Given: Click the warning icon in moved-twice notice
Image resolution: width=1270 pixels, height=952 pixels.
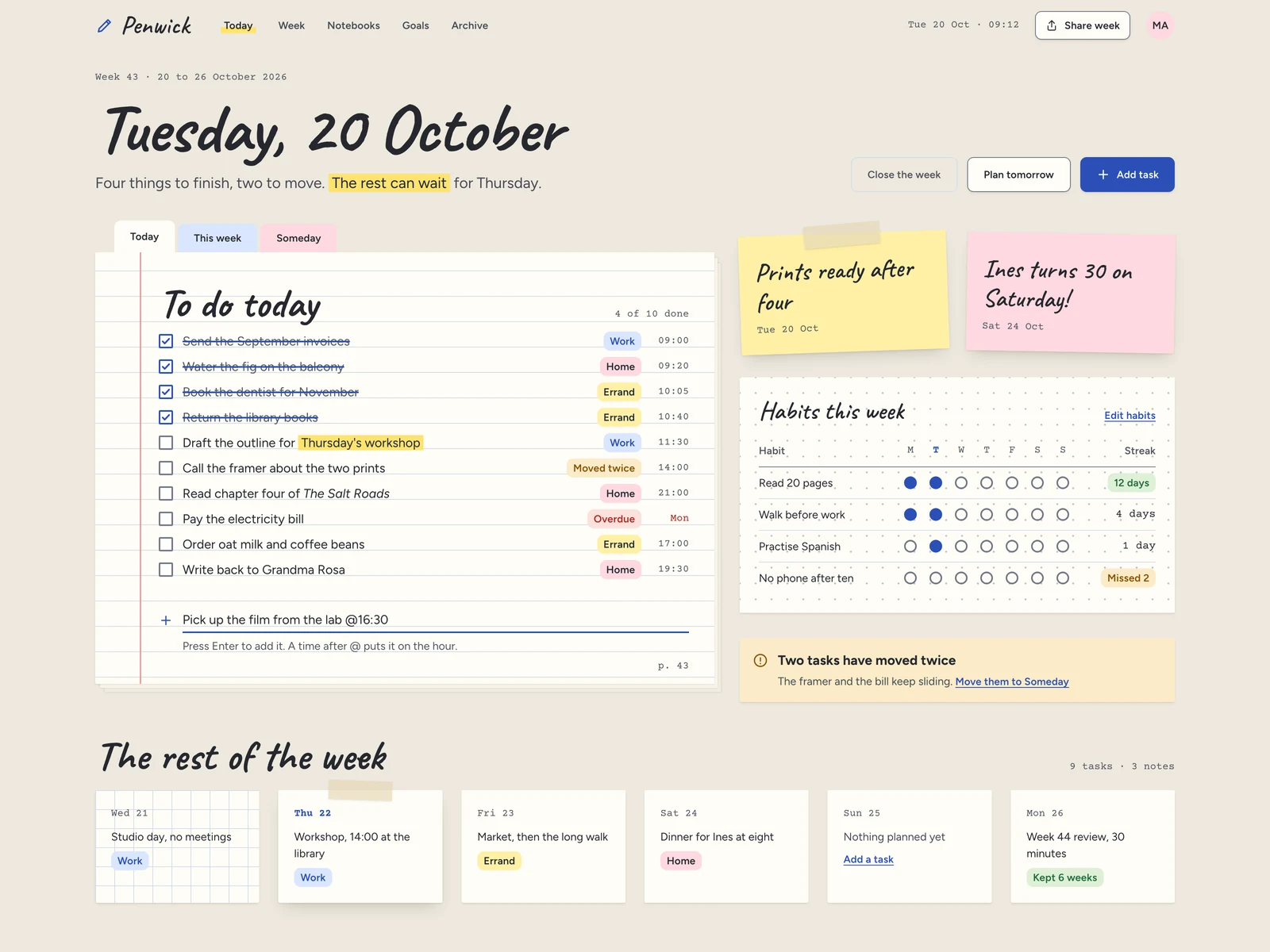Looking at the screenshot, I should 760,660.
